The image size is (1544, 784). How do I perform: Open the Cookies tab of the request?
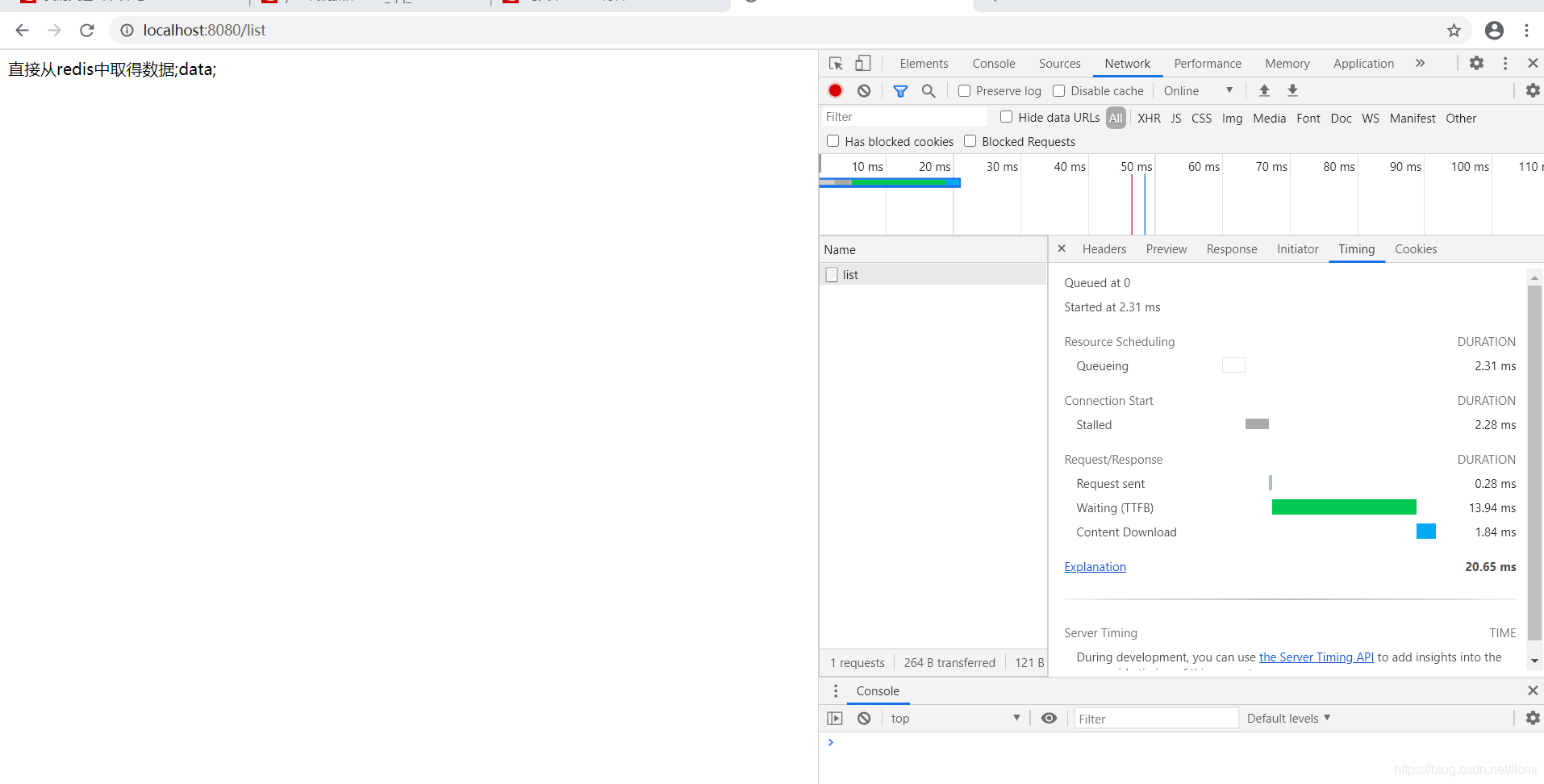(x=1416, y=249)
